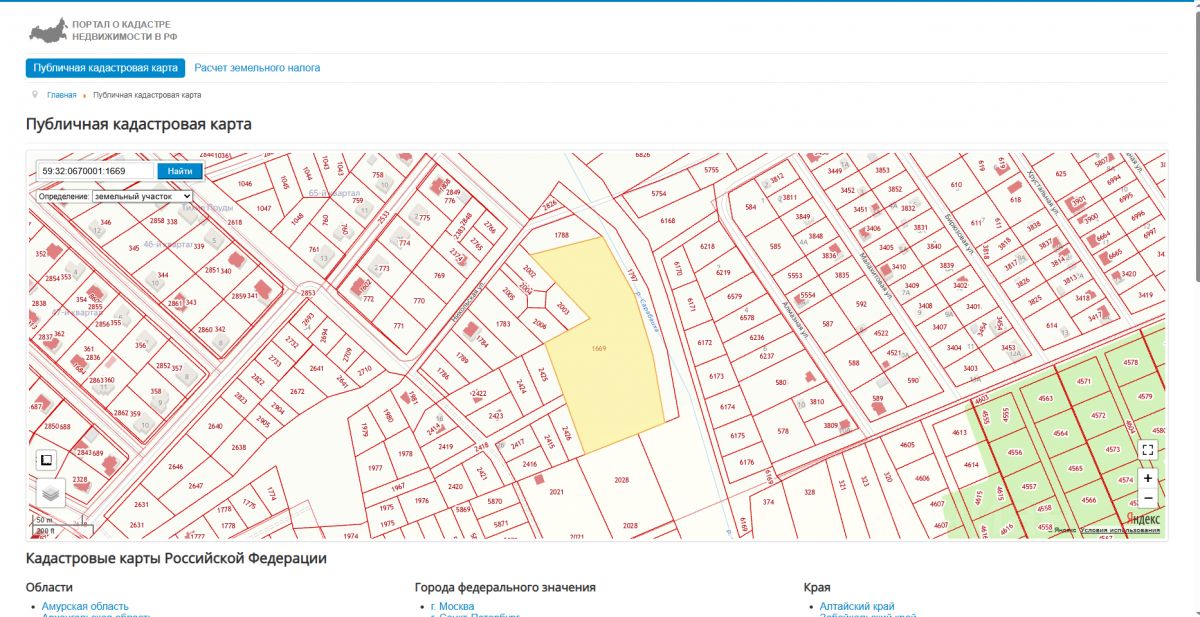Viewport: 1200px width, 617px height.
Task: Follow the Главная breadcrumb link
Action: click(x=61, y=95)
